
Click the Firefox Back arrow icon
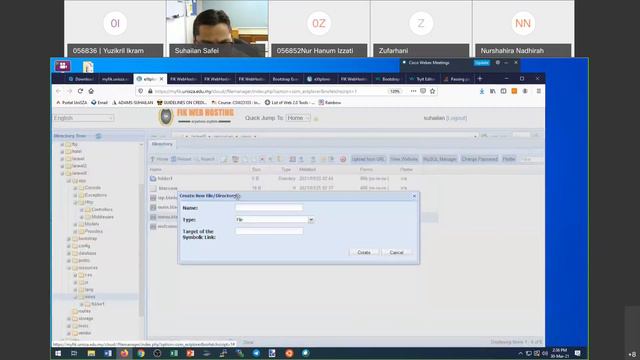(59, 91)
